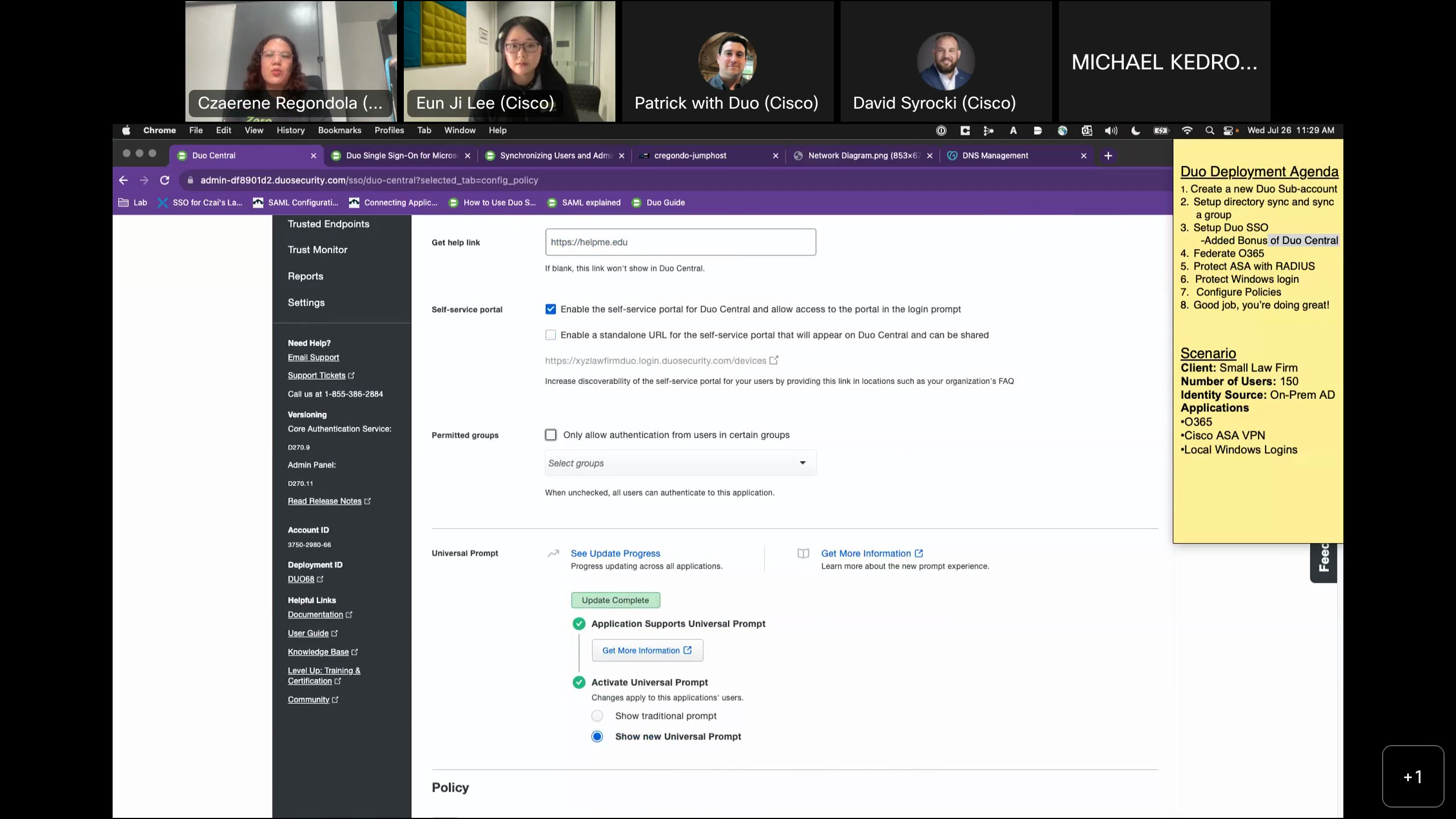Select Show traditional prompt radio button

[x=597, y=716]
